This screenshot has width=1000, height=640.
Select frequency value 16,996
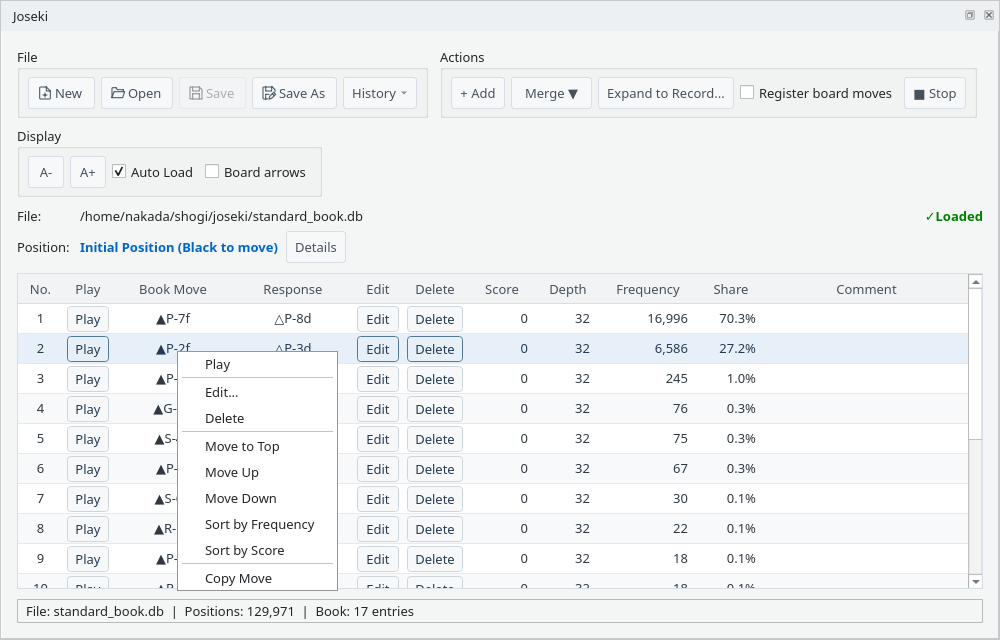click(667, 319)
